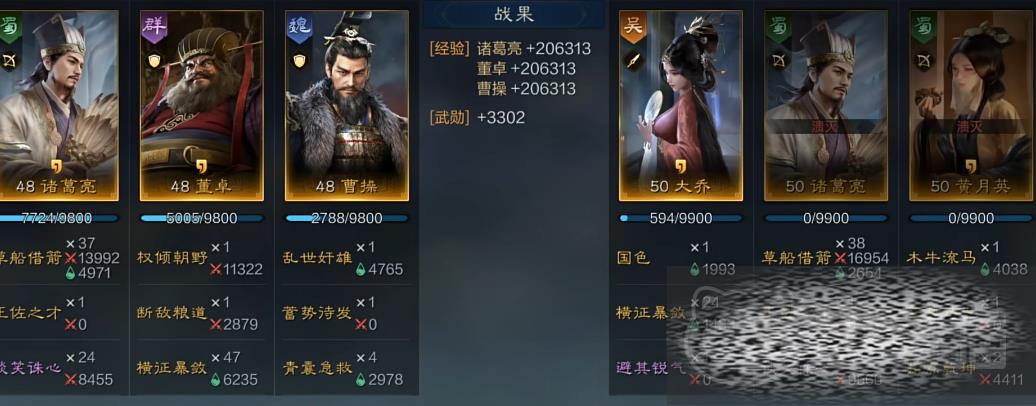View the level 48 诸葛亮 hero card
The height and width of the screenshot is (406, 1036).
coord(57,106)
